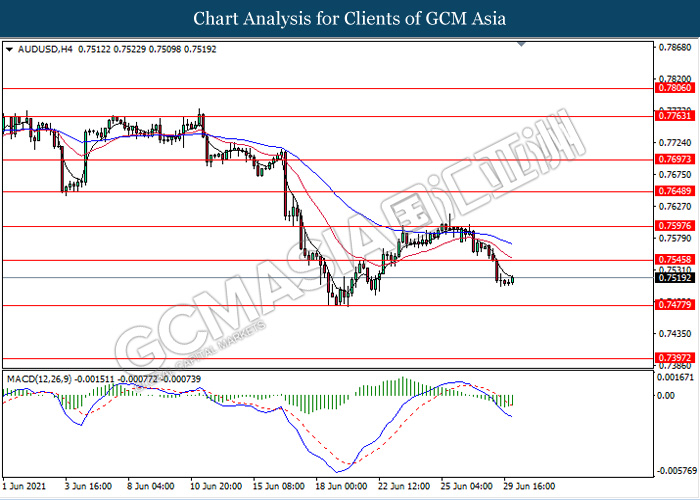Screen dimensions: 700x500
Task: Click the 1 Jun 2021 date label
Action: click(x=24, y=486)
